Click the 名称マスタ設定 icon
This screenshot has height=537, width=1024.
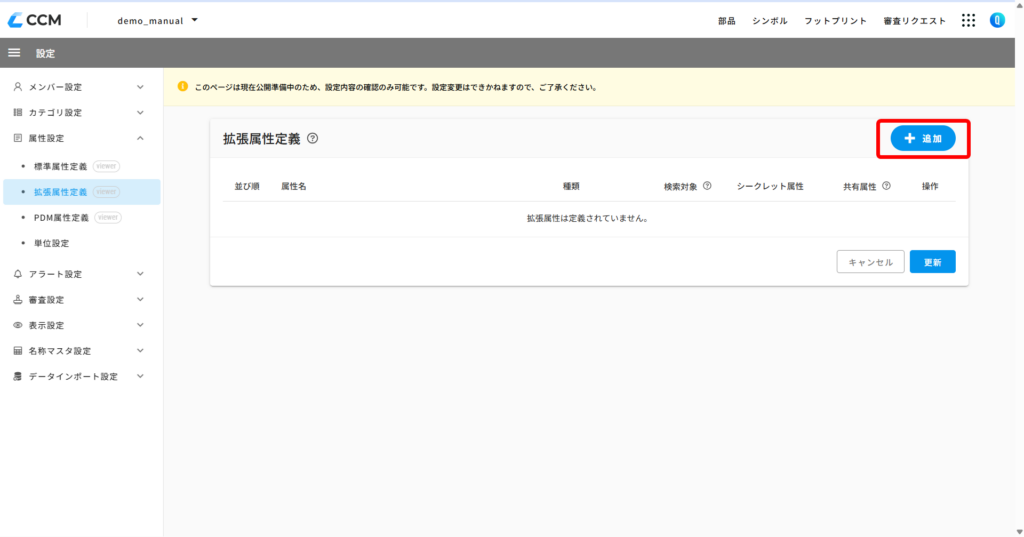(x=18, y=351)
